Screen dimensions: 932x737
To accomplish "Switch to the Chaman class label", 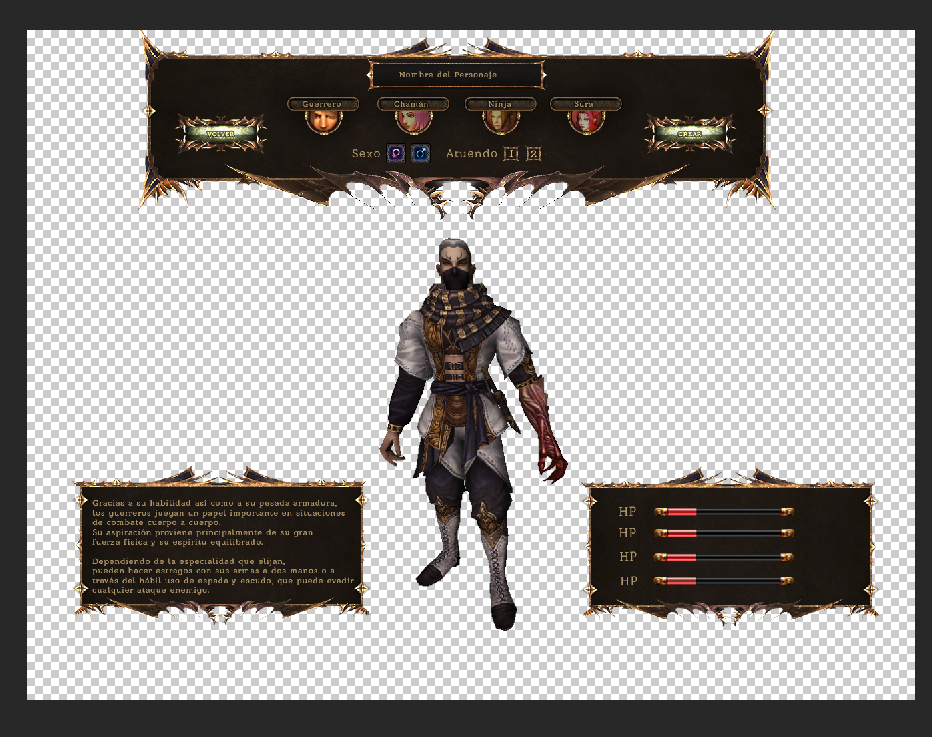I will pos(412,104).
